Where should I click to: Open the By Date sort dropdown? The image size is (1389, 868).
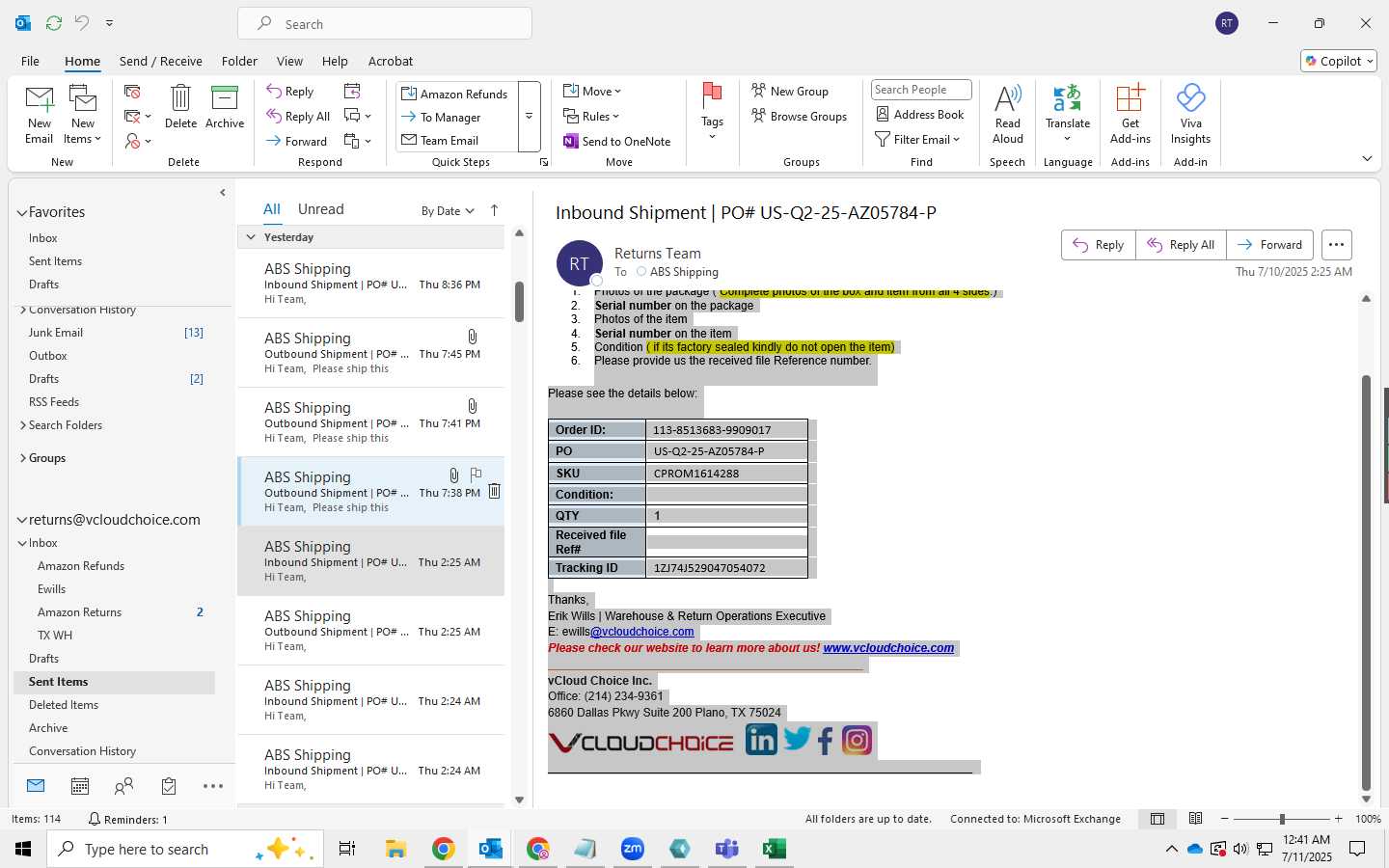click(x=449, y=211)
